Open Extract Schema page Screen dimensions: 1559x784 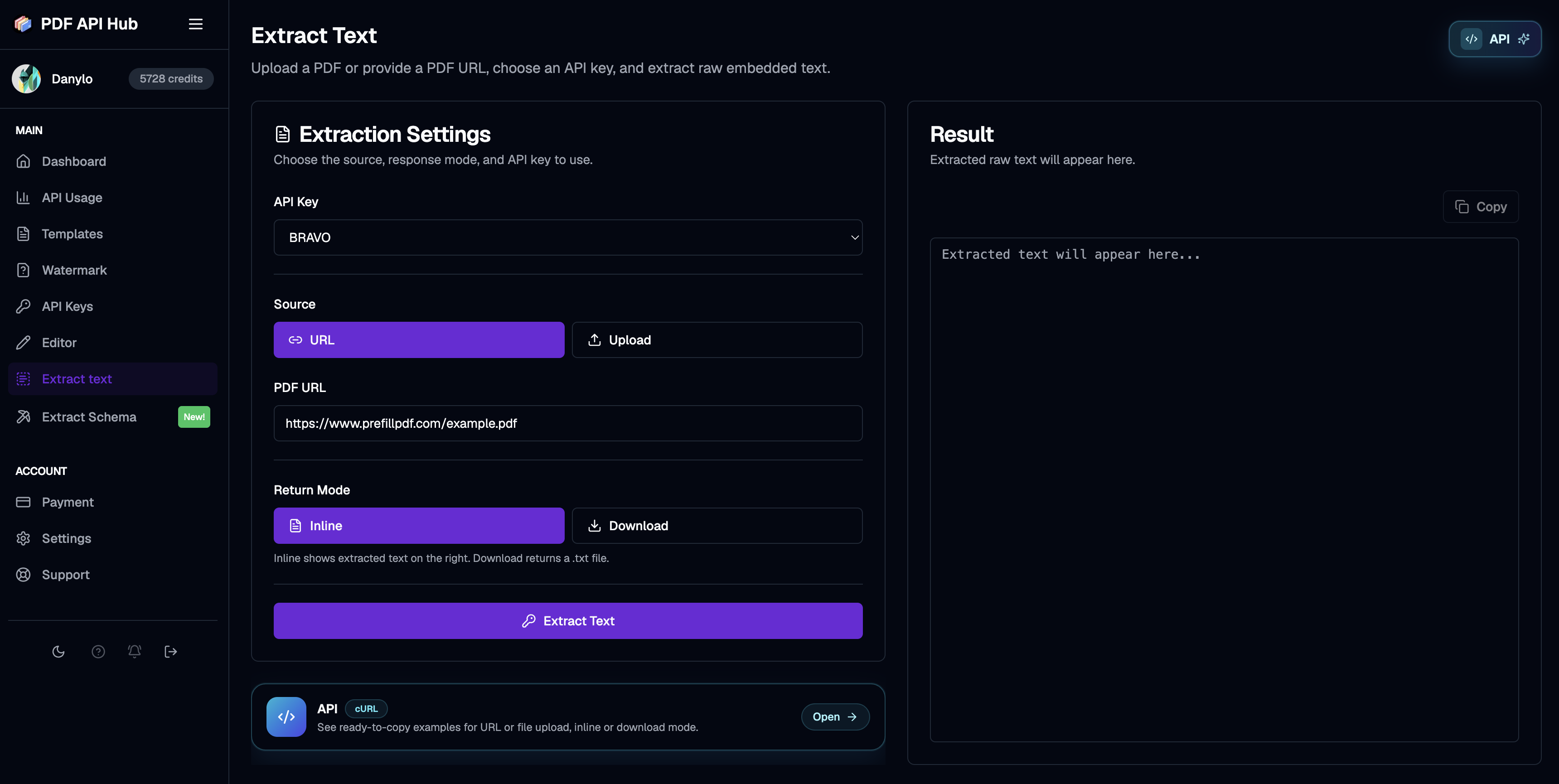click(112, 417)
